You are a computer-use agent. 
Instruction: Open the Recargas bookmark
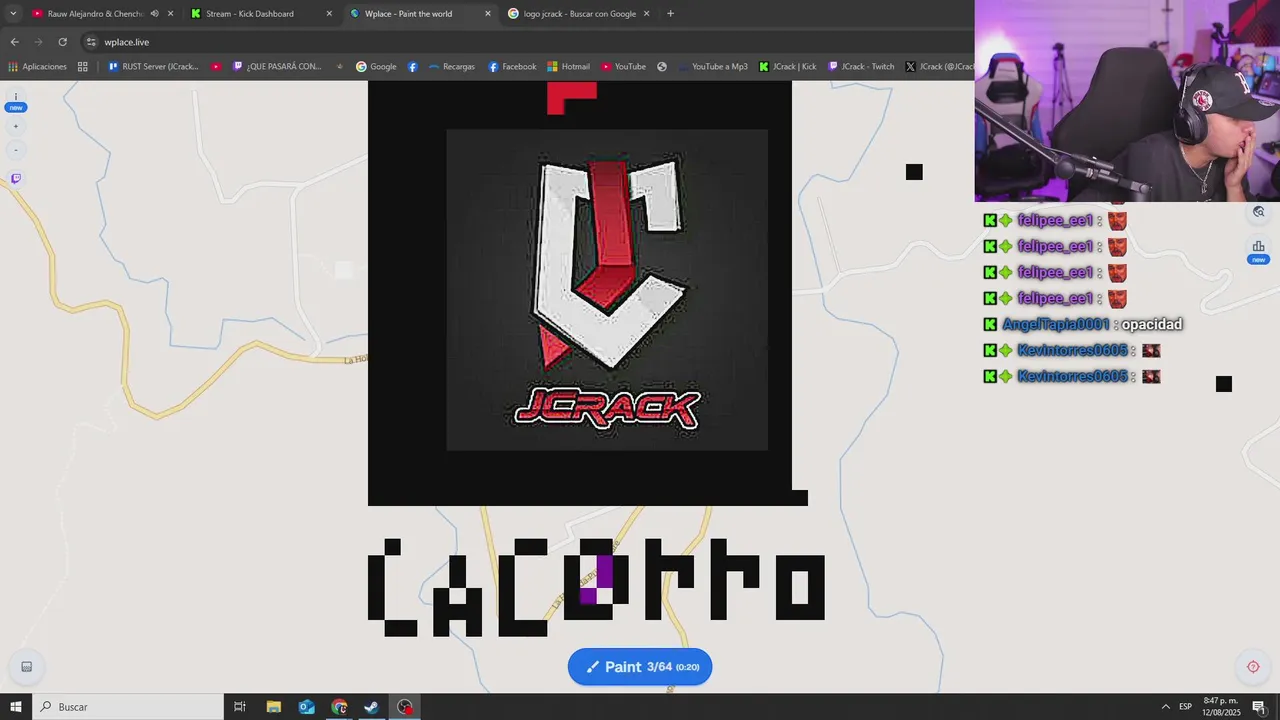pos(452,67)
